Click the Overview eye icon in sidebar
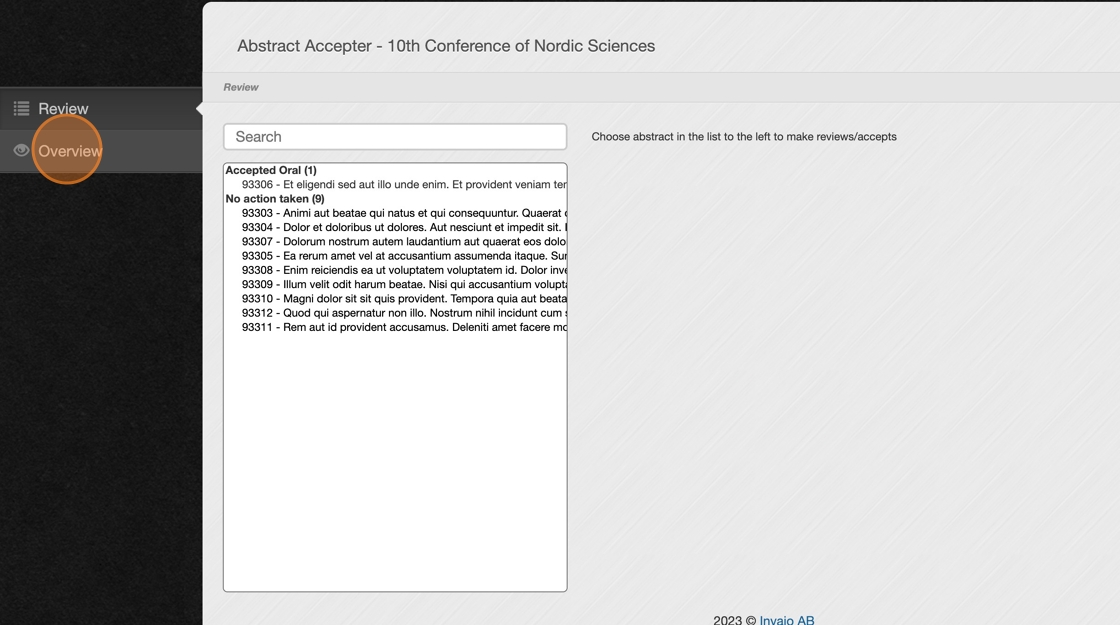The width and height of the screenshot is (1120, 625). [21, 151]
